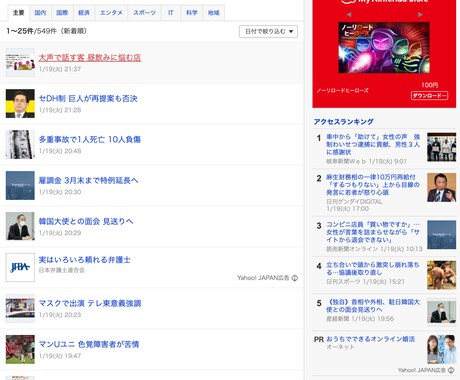This screenshot has height=380, width=460.
Task: Open headline 多重事故で1人死亡 10人負傷
Action: [x=90, y=139]
